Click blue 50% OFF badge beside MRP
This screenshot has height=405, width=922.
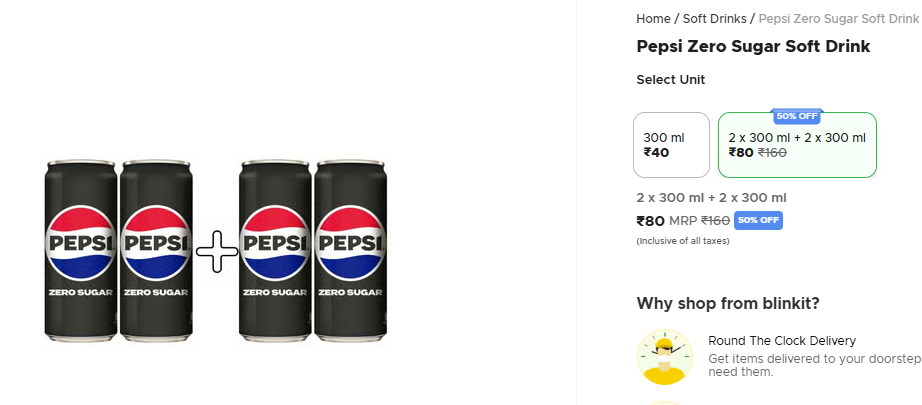coord(758,220)
